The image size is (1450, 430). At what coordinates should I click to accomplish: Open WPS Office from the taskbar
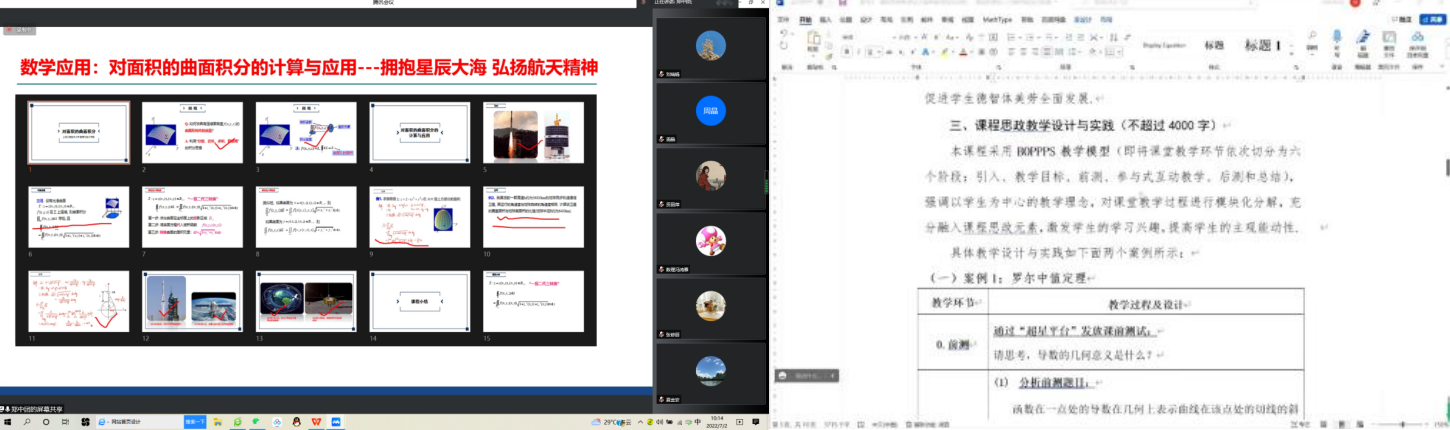coord(318,423)
